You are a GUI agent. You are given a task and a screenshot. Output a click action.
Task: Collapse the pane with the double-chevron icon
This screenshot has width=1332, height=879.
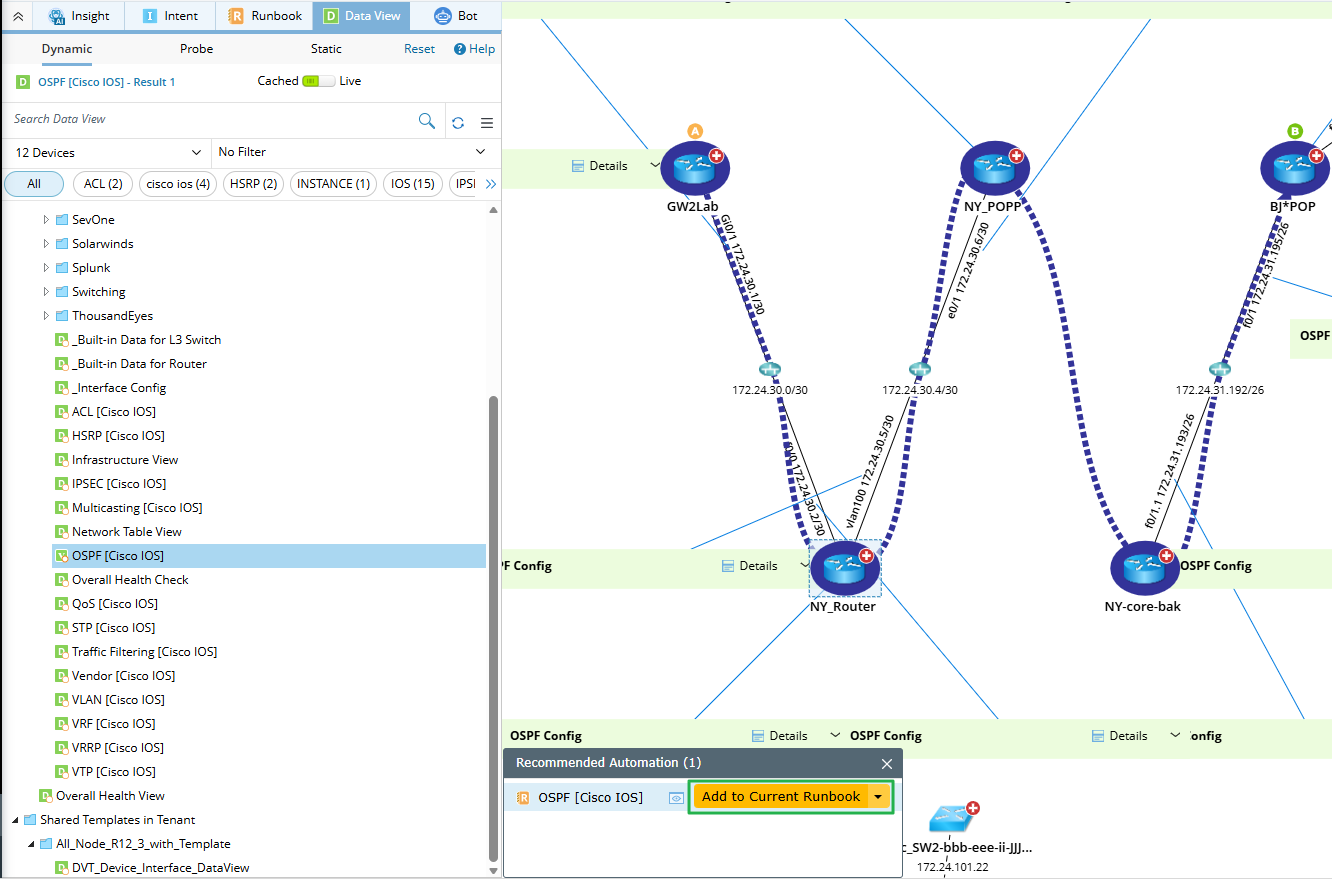click(x=17, y=16)
